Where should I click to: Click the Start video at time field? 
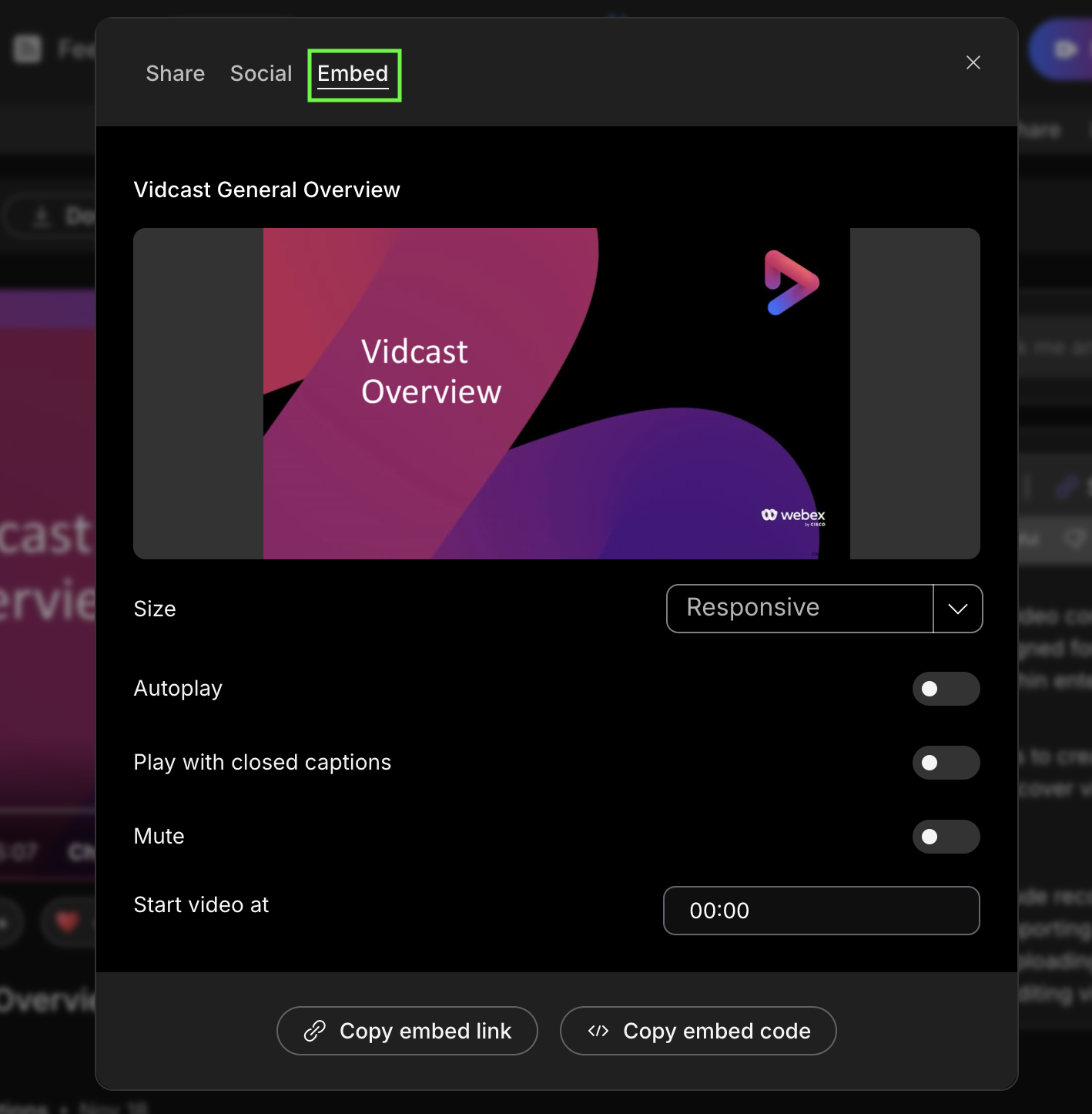coord(822,911)
